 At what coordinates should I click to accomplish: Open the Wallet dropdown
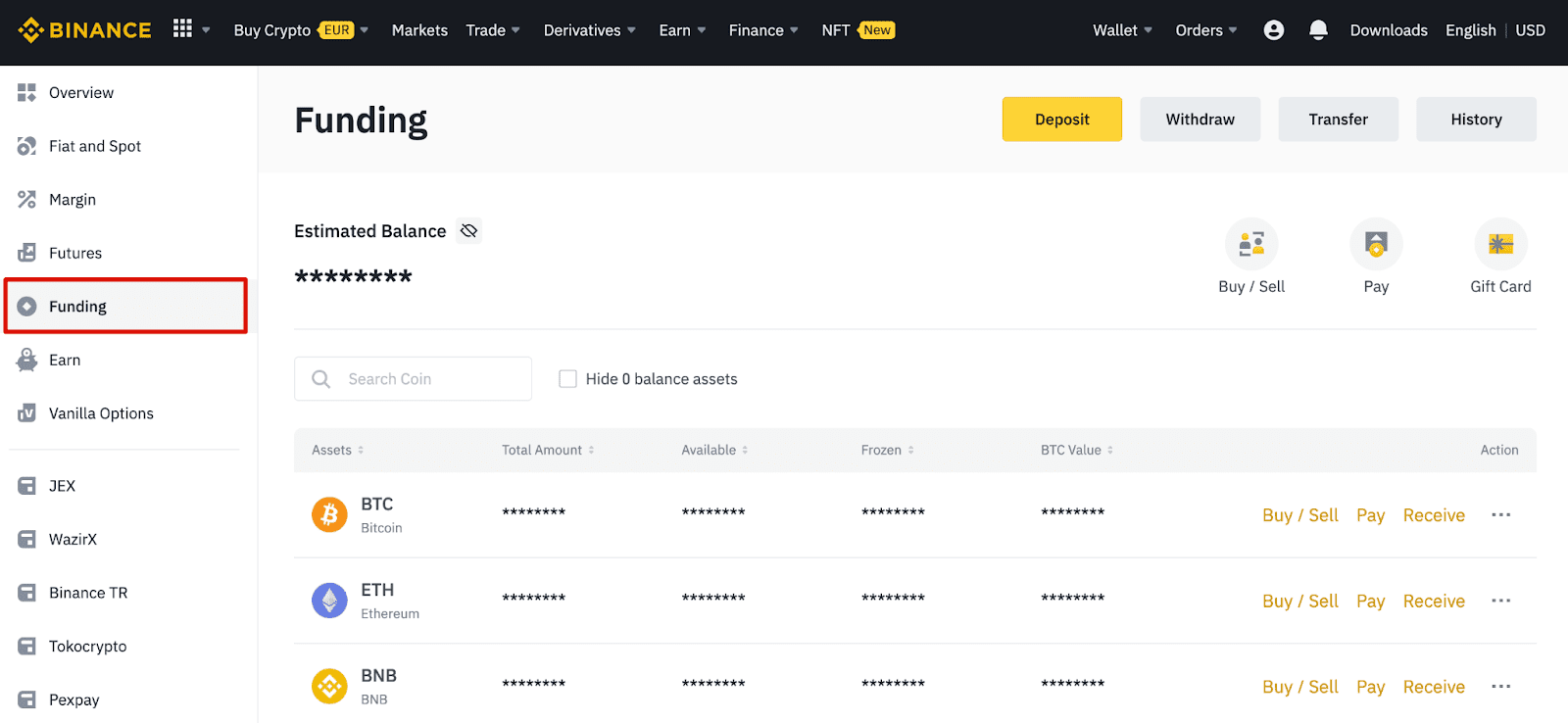point(1122,30)
